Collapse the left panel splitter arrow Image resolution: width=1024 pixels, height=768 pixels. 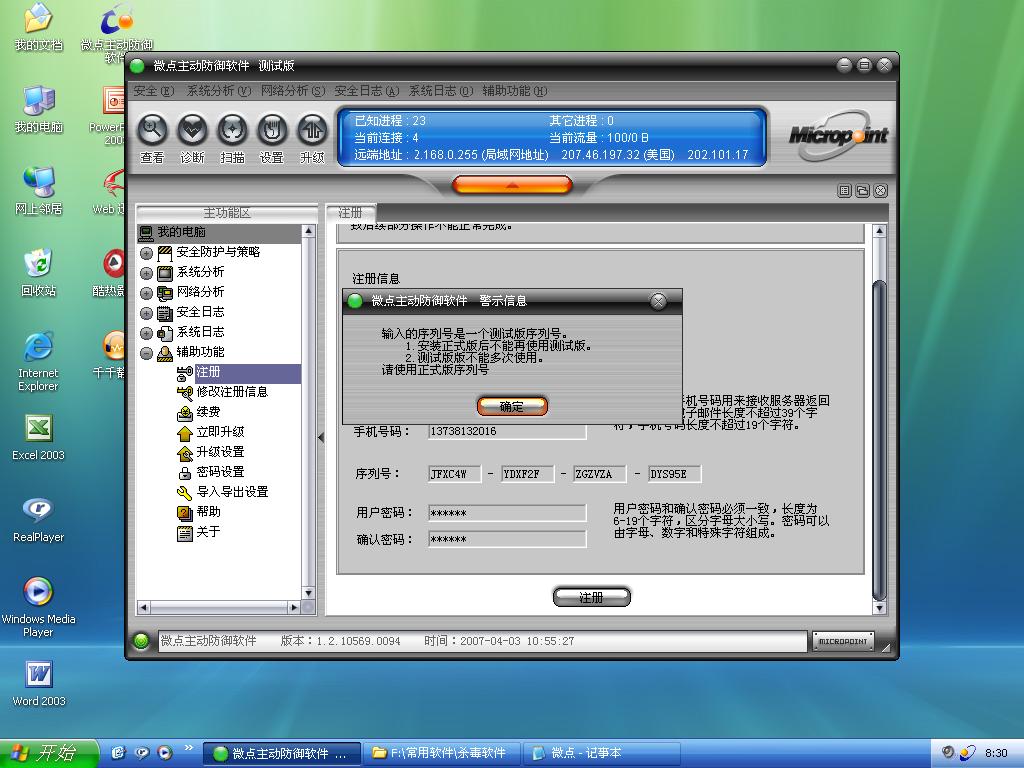[x=321, y=438]
